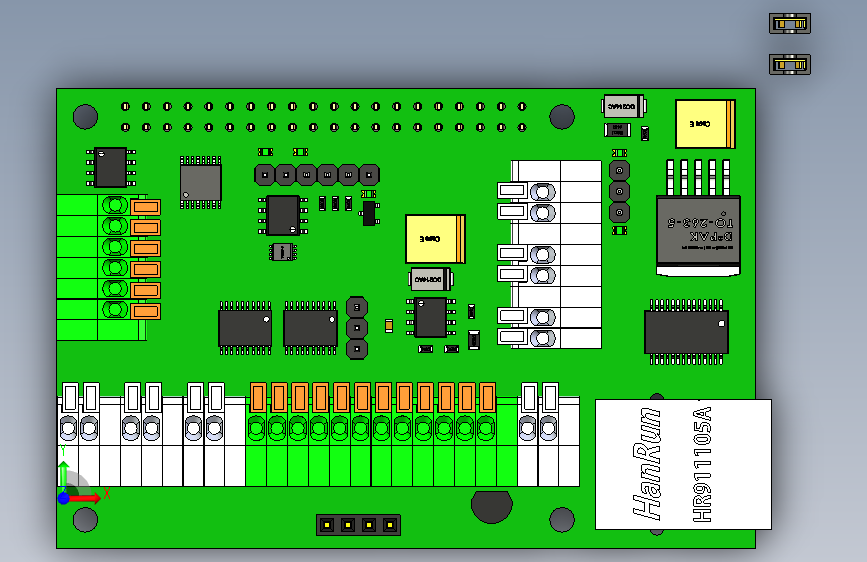Image resolution: width=867 pixels, height=562 pixels.
Task: Click the HanRun logo text
Action: (x=647, y=464)
